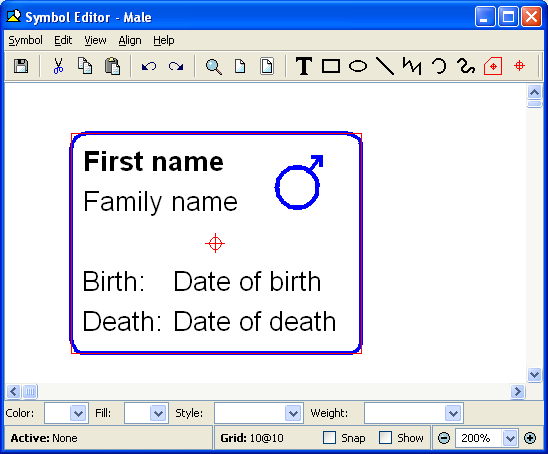Select the "Date of death" text
548x454 pixels.
pos(255,321)
